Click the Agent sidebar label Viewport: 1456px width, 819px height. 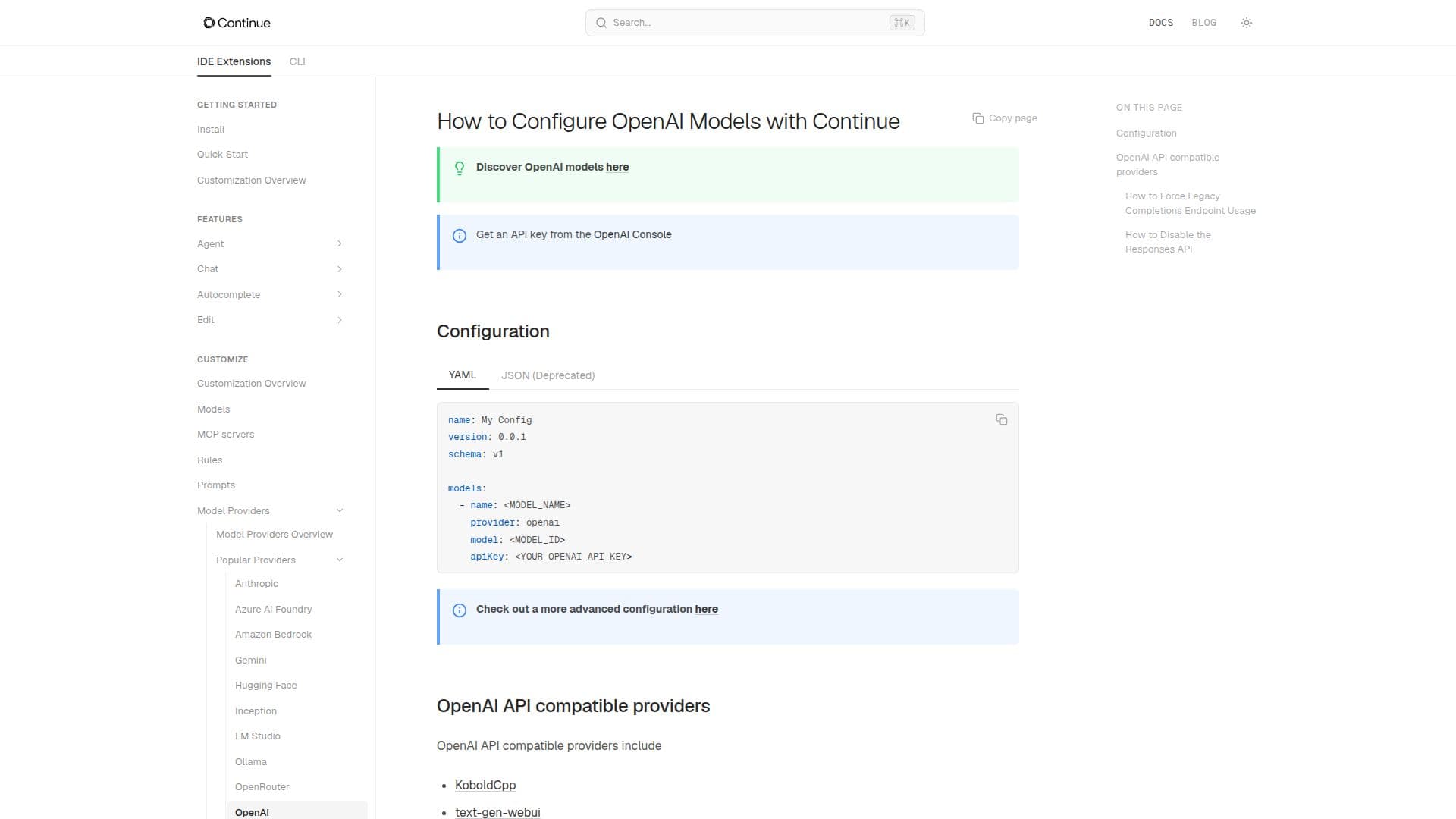(210, 244)
